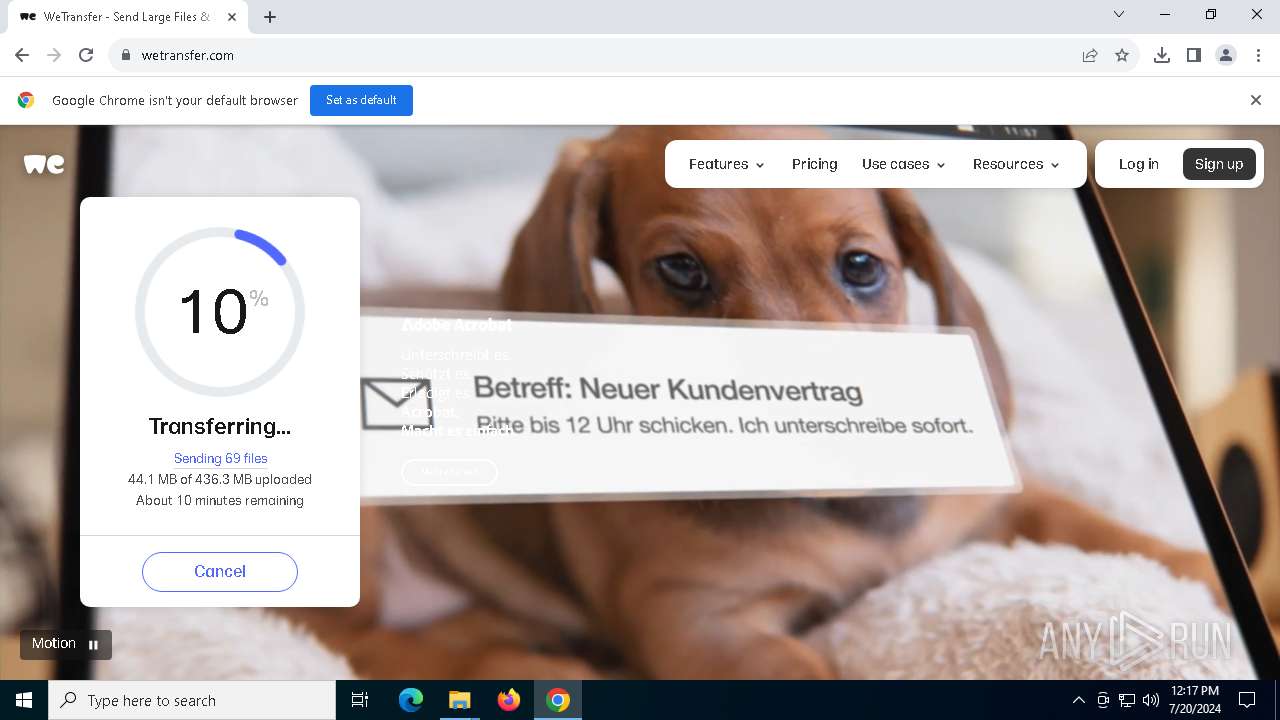The width and height of the screenshot is (1280, 720).
Task: Reload the WeTransfer page
Action: tap(86, 55)
